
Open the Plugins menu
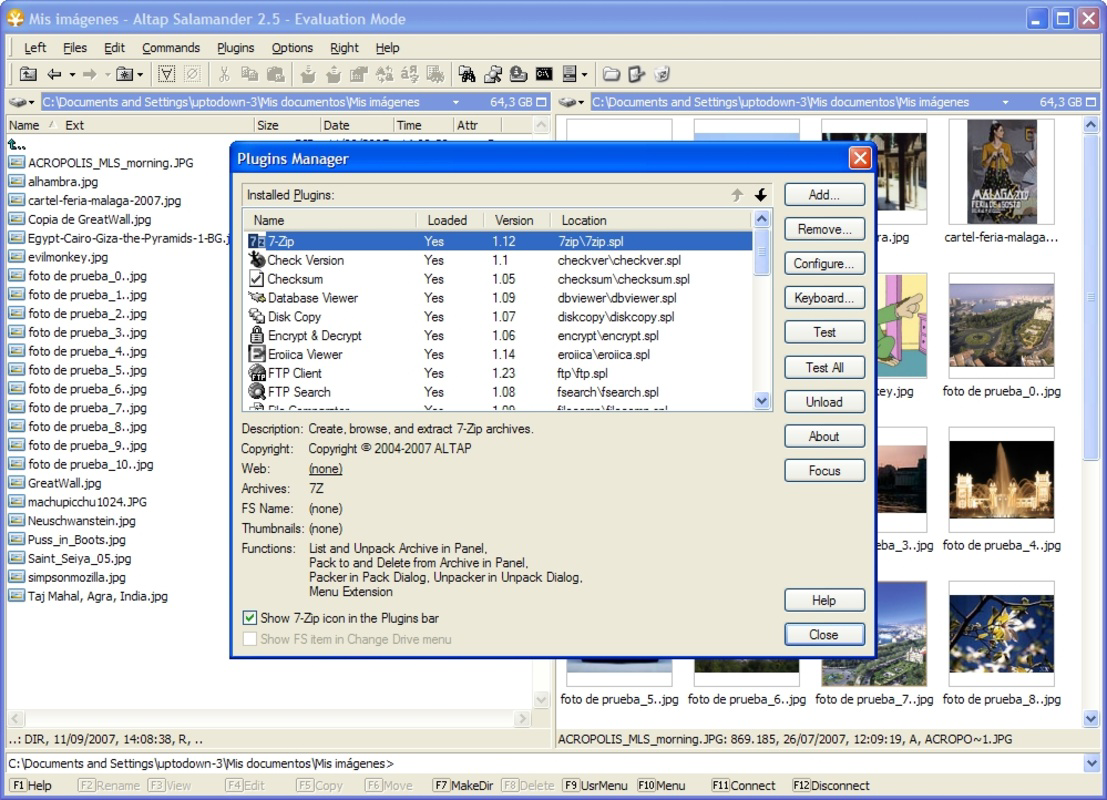[x=235, y=48]
